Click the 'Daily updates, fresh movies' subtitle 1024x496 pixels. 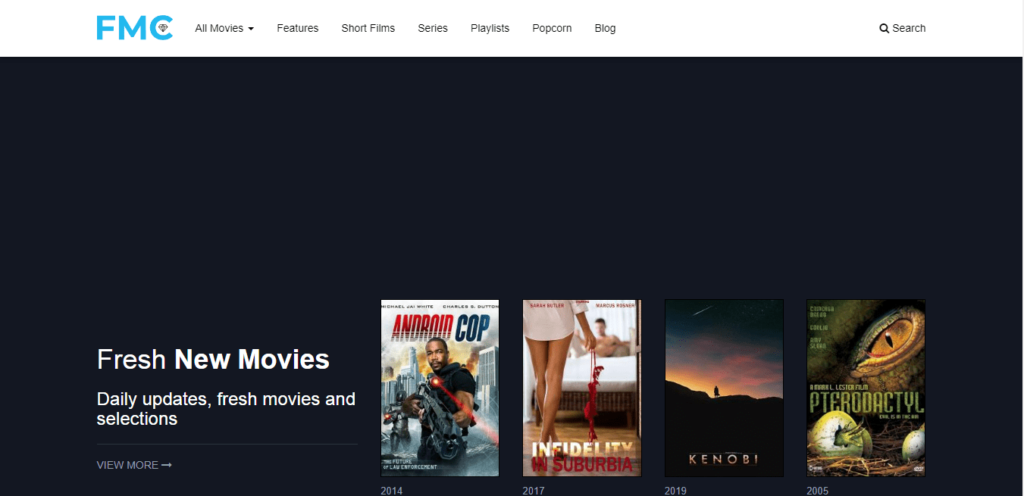click(x=226, y=409)
